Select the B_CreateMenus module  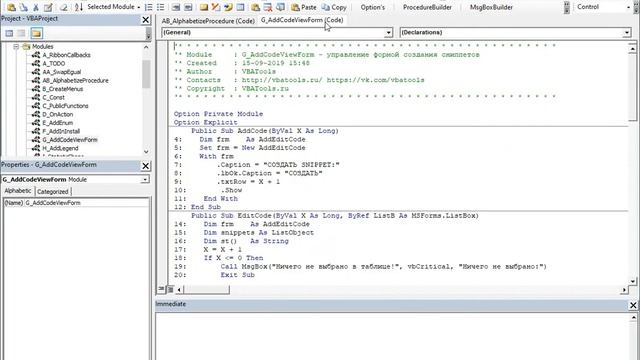coord(62,89)
